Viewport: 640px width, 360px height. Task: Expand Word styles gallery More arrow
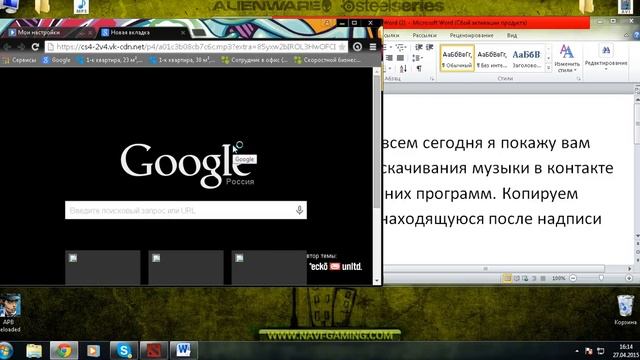(x=548, y=68)
